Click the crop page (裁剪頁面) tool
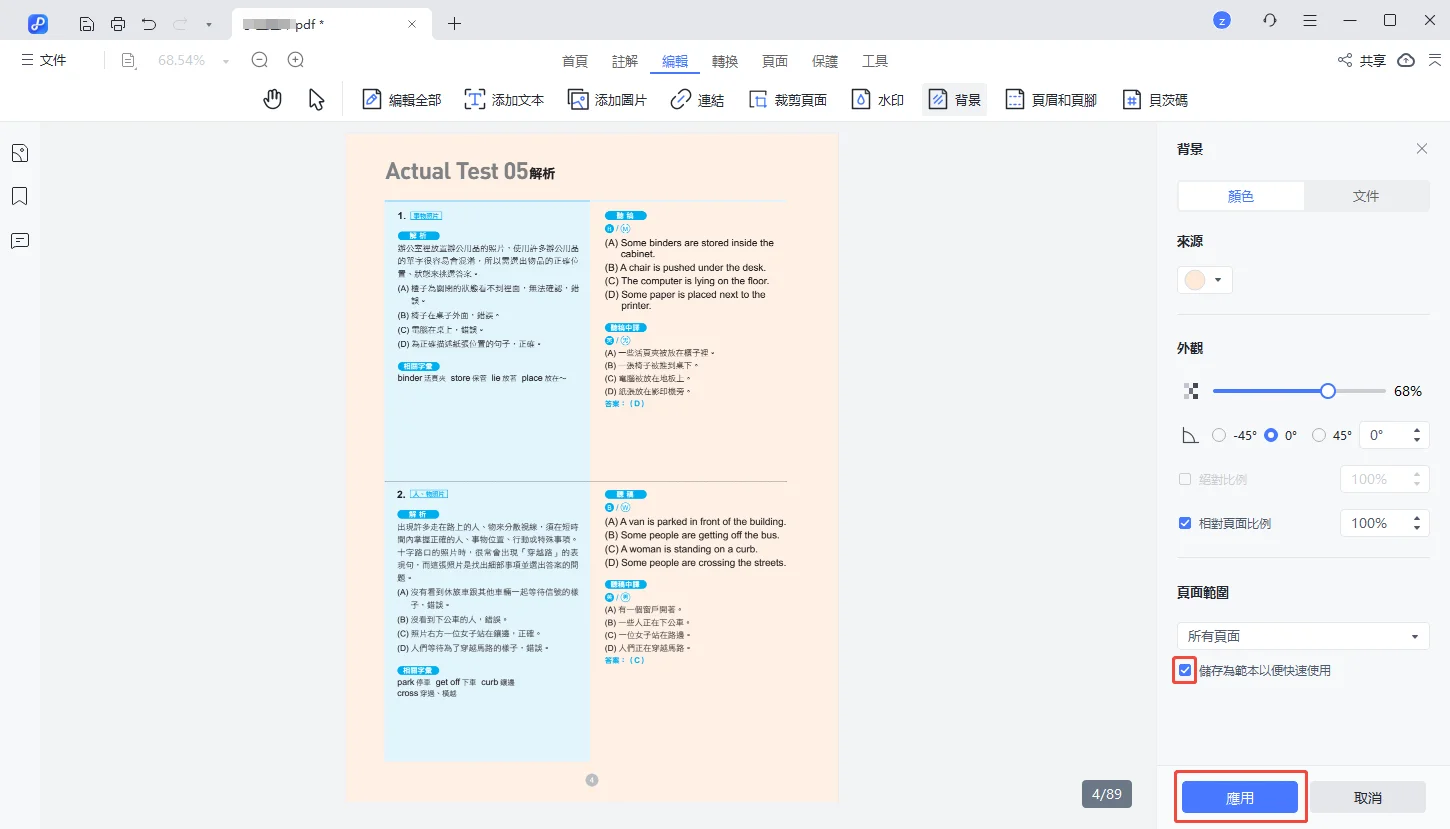The image size is (1450, 829). click(x=787, y=99)
